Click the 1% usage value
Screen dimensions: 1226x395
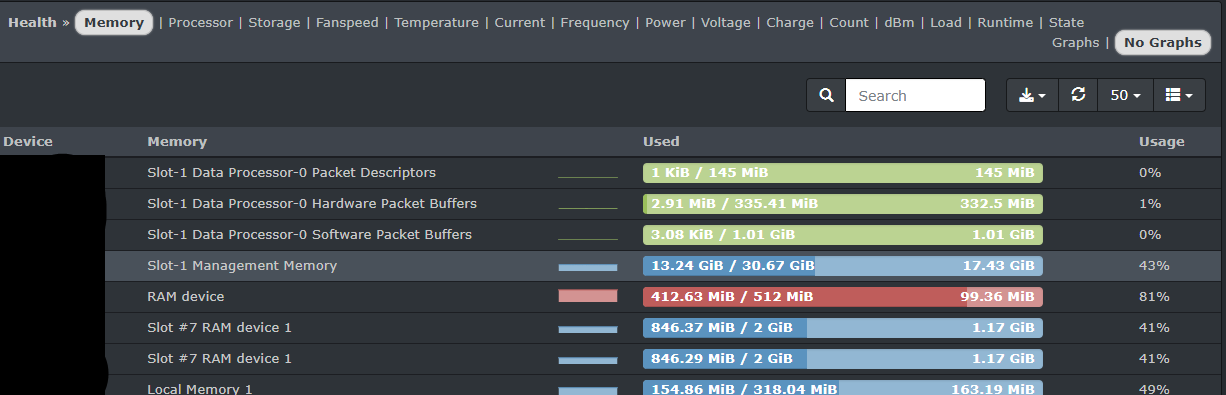click(1150, 203)
